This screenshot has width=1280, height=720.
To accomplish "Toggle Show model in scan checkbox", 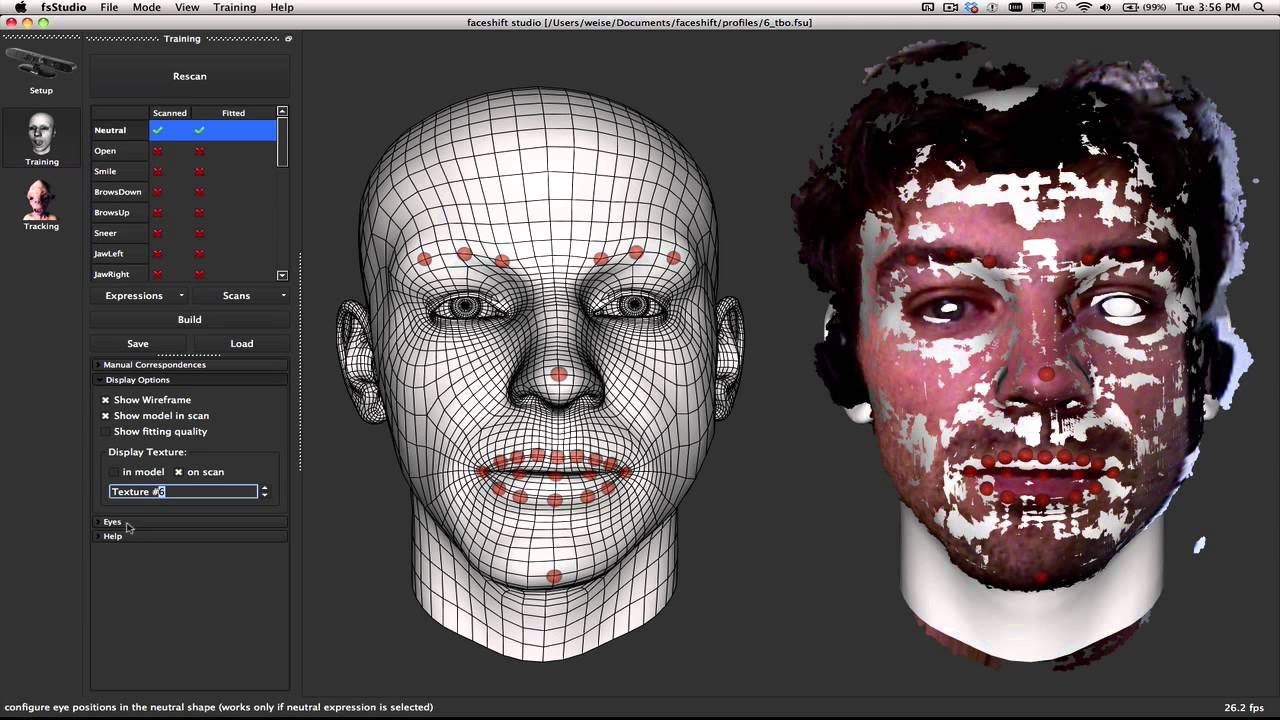I will [105, 416].
